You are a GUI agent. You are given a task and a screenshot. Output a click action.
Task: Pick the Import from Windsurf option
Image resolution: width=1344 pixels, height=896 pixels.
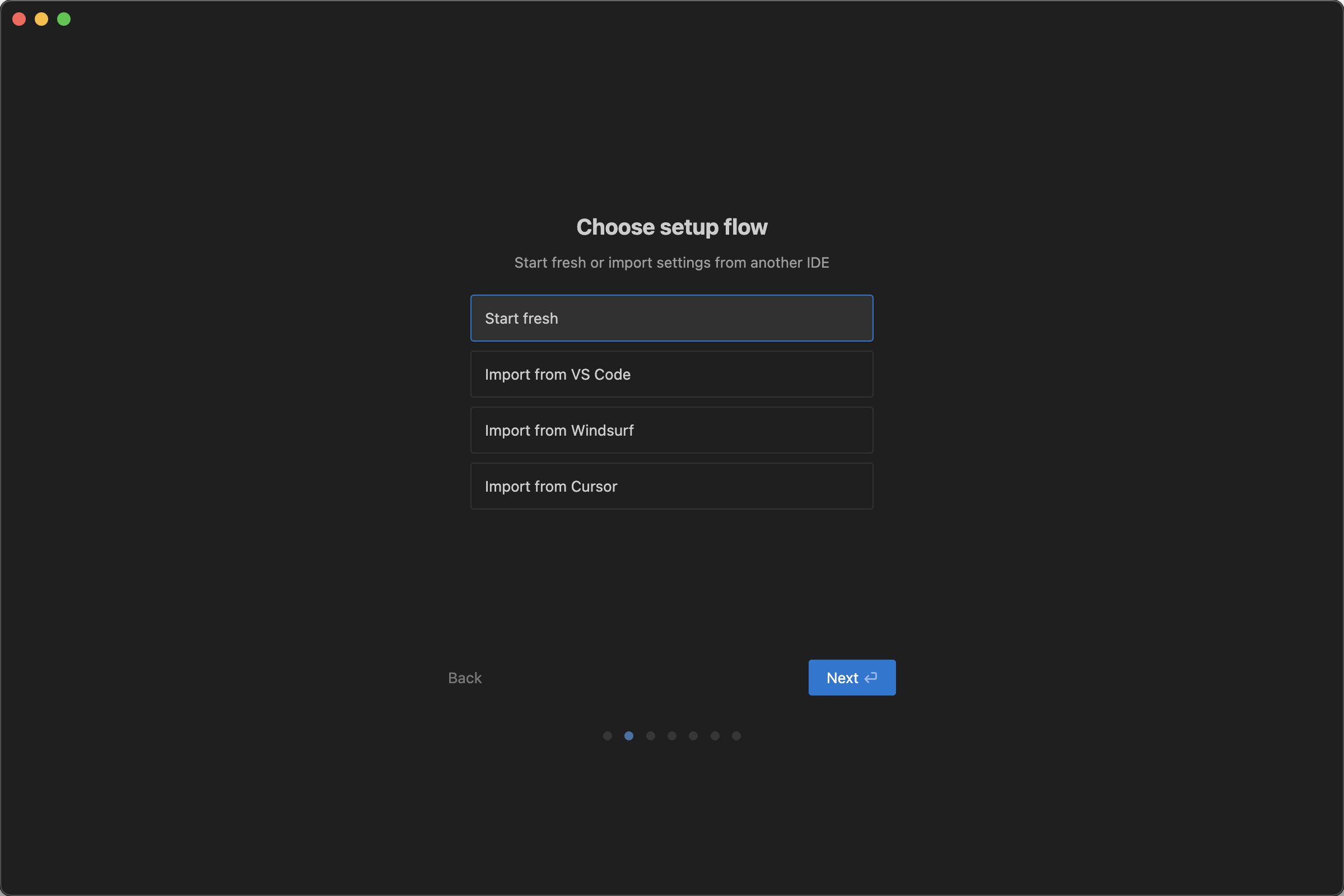pyautogui.click(x=671, y=430)
